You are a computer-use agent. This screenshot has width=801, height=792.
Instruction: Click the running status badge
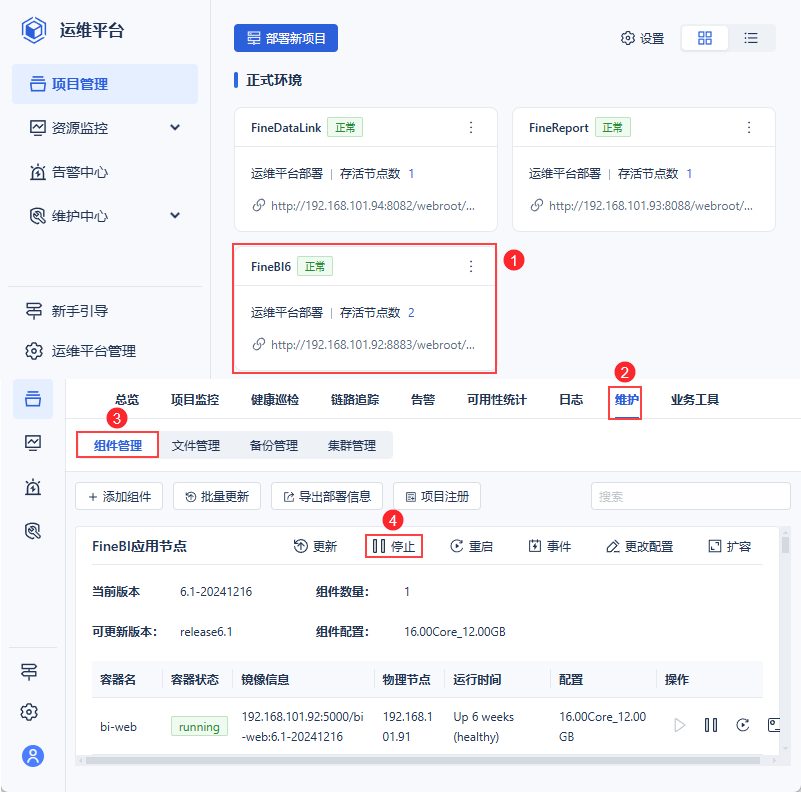pyautogui.click(x=199, y=726)
